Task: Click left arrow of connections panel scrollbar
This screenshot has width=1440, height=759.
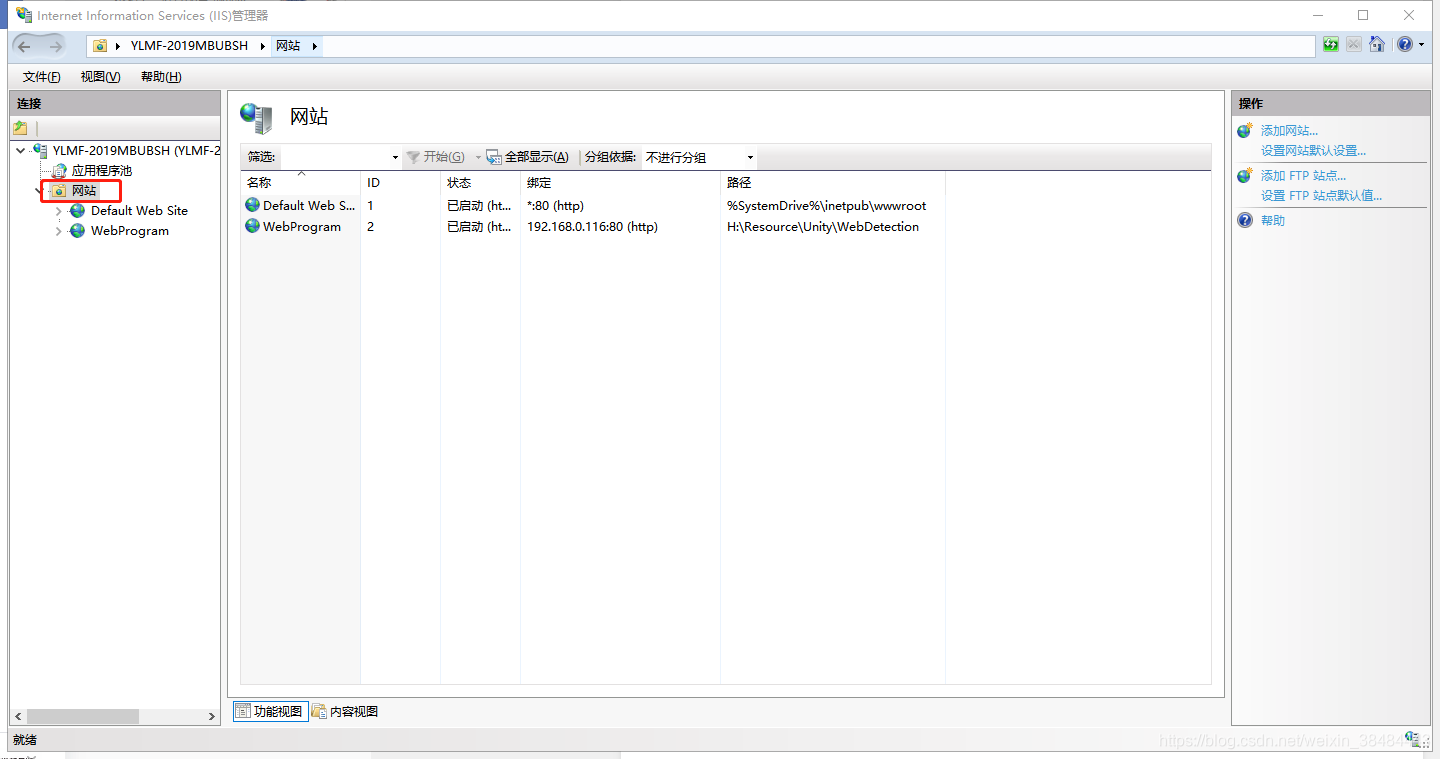Action: point(18,716)
